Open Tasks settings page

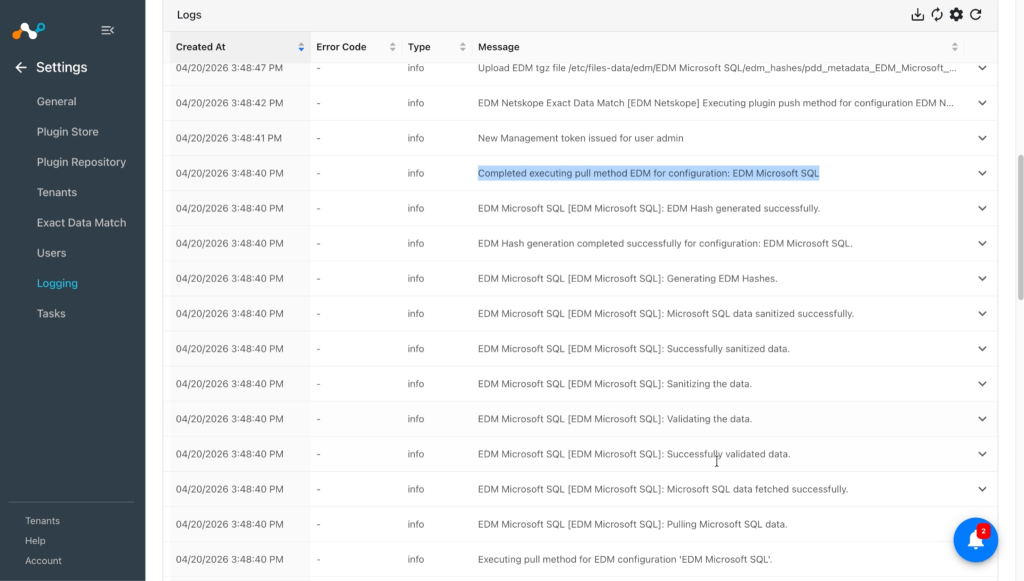pyautogui.click(x=51, y=313)
